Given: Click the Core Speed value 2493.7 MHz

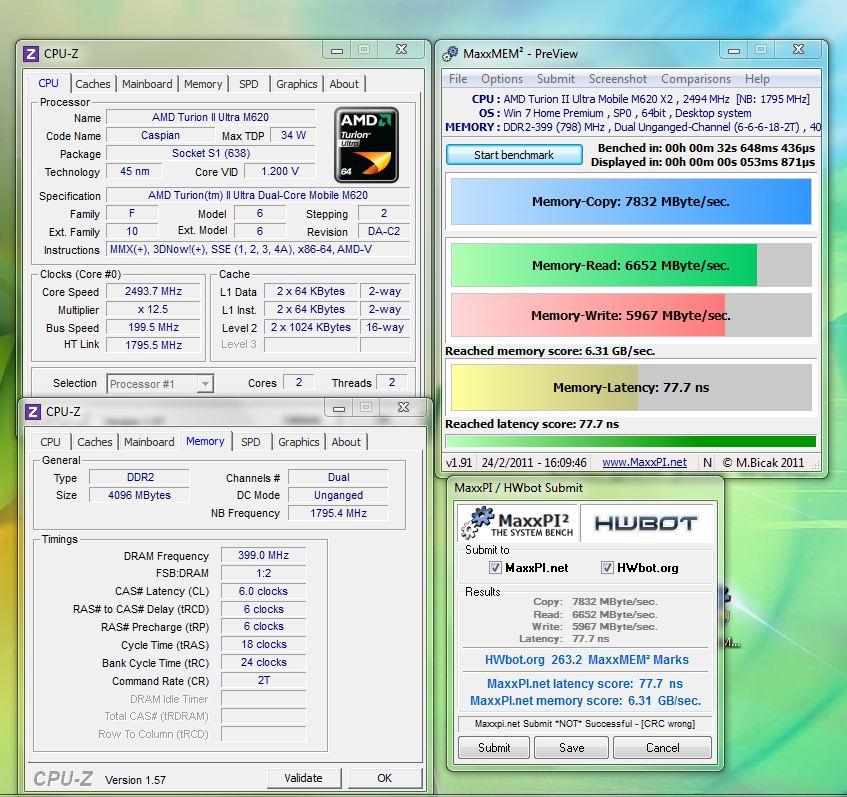Looking at the screenshot, I should [x=153, y=291].
